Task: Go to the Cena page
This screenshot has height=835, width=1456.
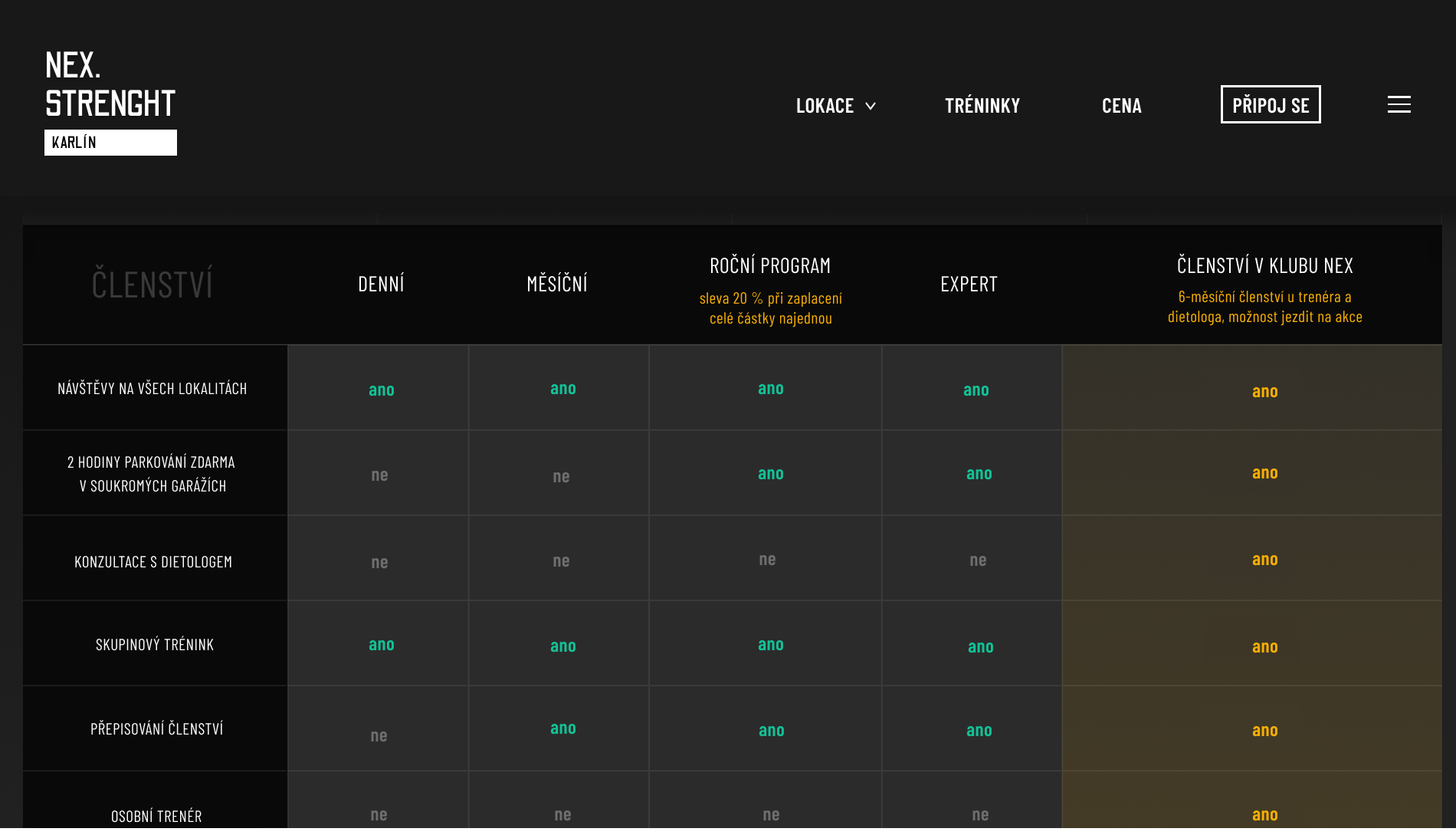Action: click(1121, 106)
